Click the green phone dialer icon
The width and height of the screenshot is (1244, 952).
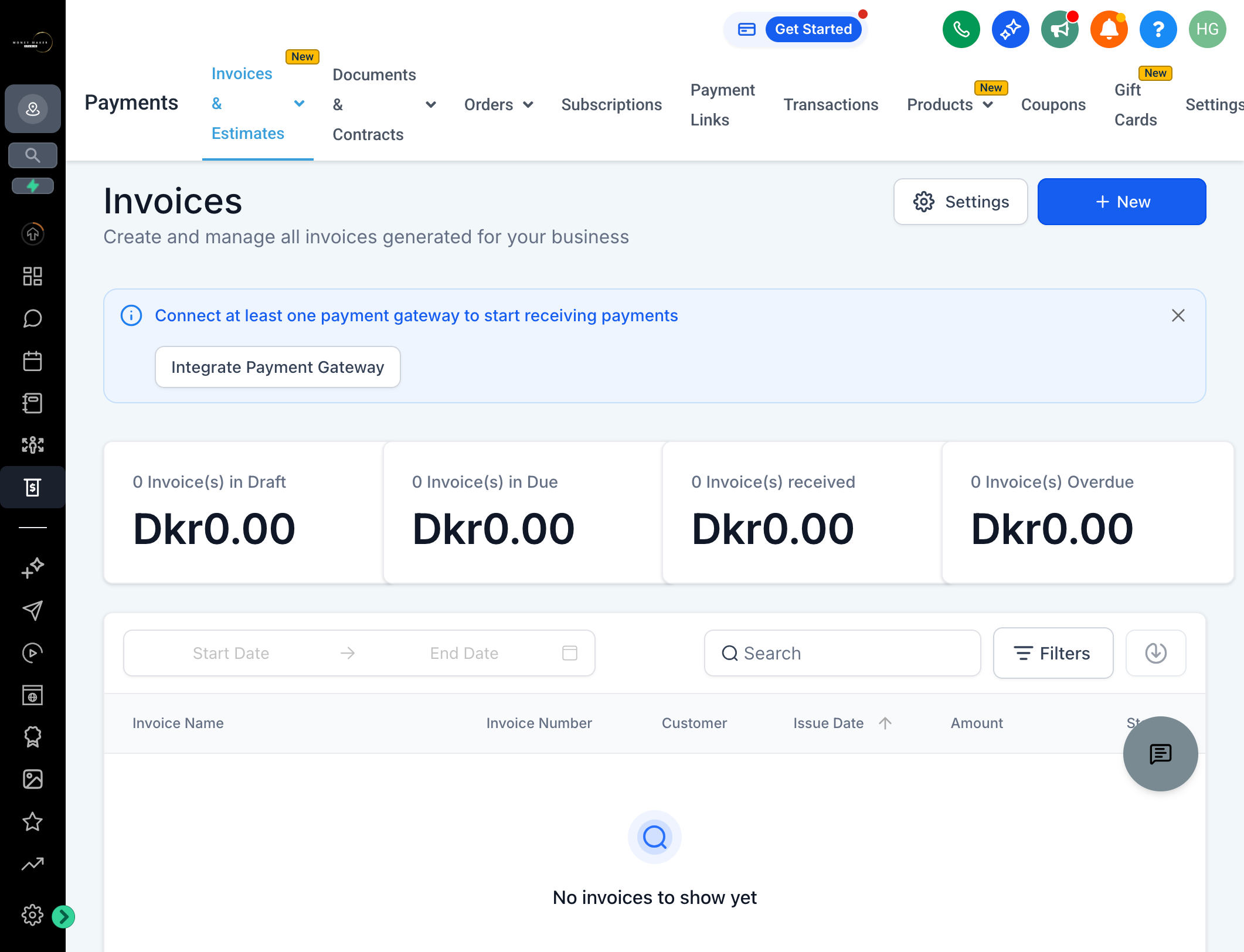pos(961,29)
